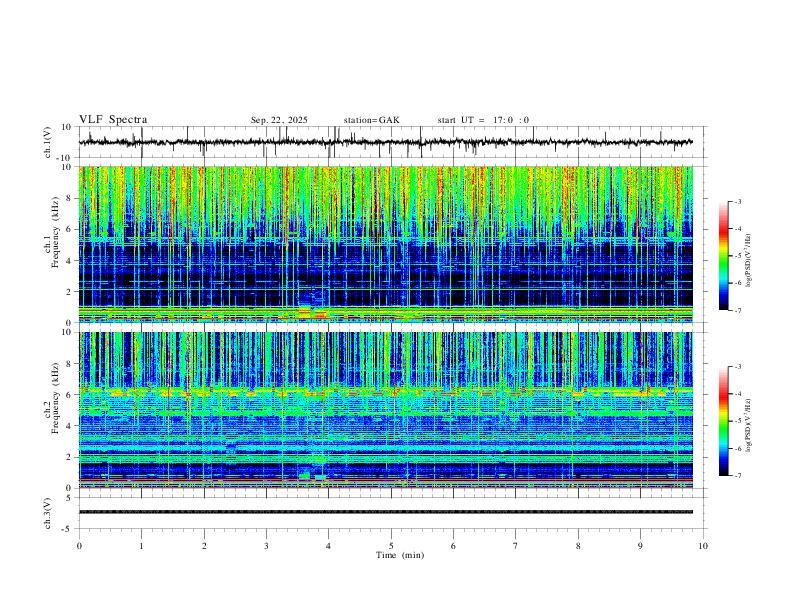Select the "ch.1(V)" waveform axis label
This screenshot has width=792, height=612.
tap(48, 142)
